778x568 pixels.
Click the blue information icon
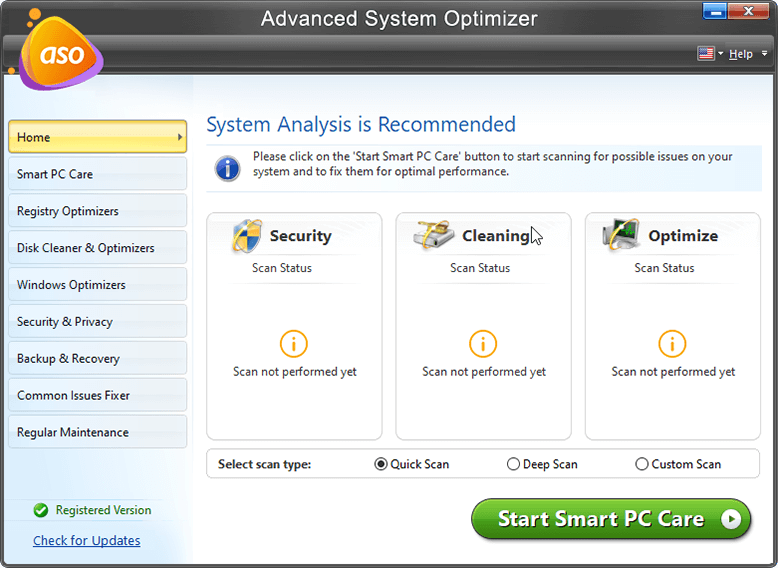228,165
